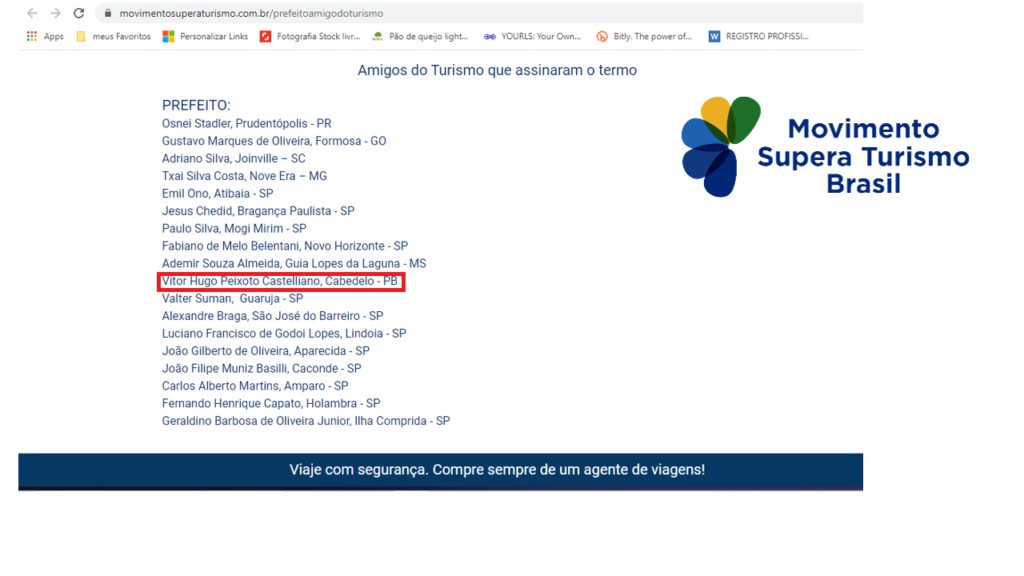
Task: Click the Movimento Supera Turismo Brasil logo
Action: [825, 147]
